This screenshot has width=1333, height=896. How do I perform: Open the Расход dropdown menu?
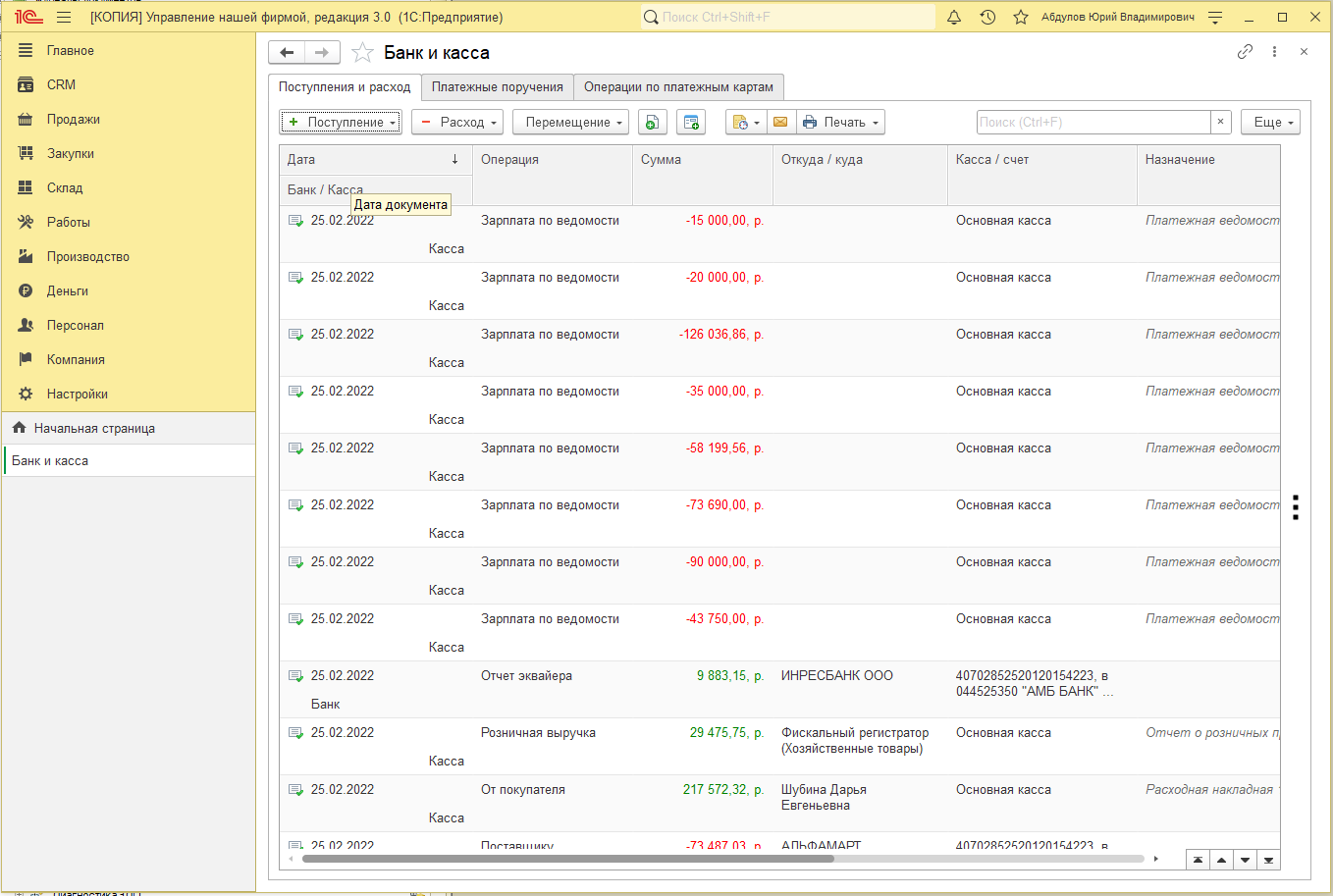coord(457,122)
